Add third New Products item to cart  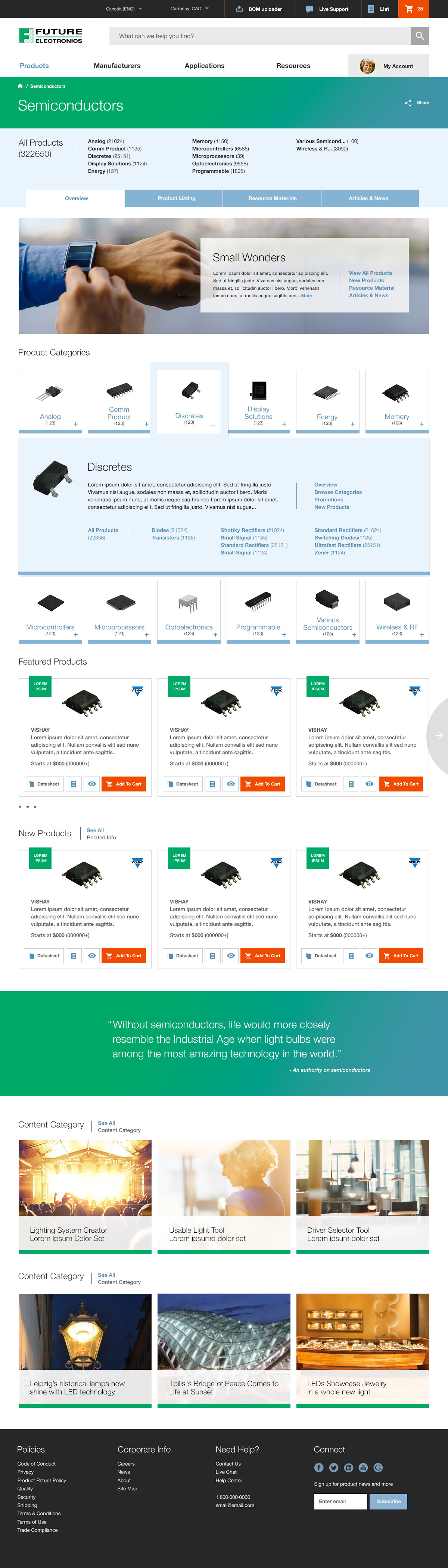[401, 956]
